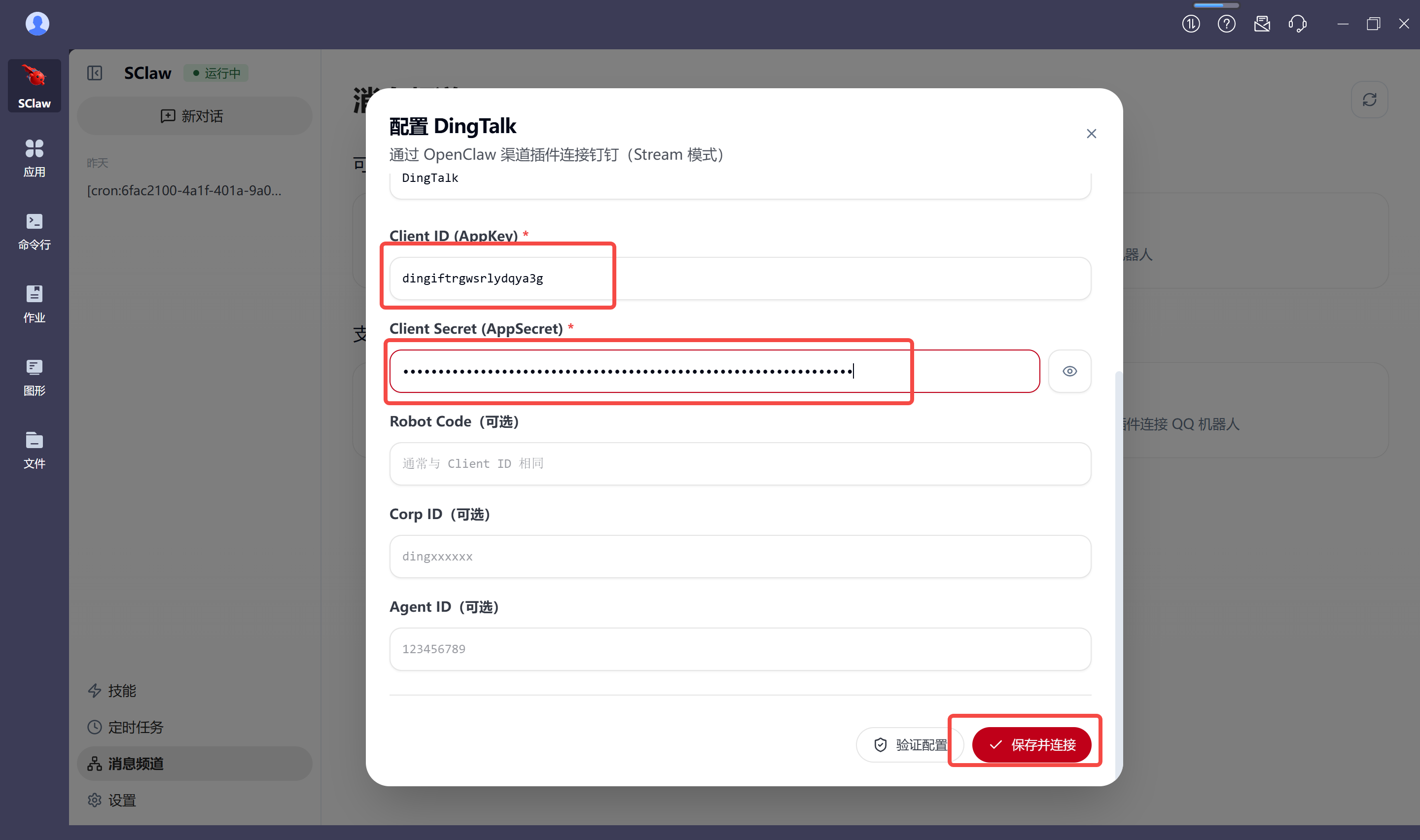
Task: Open the 应用 apps section
Action: [34, 158]
